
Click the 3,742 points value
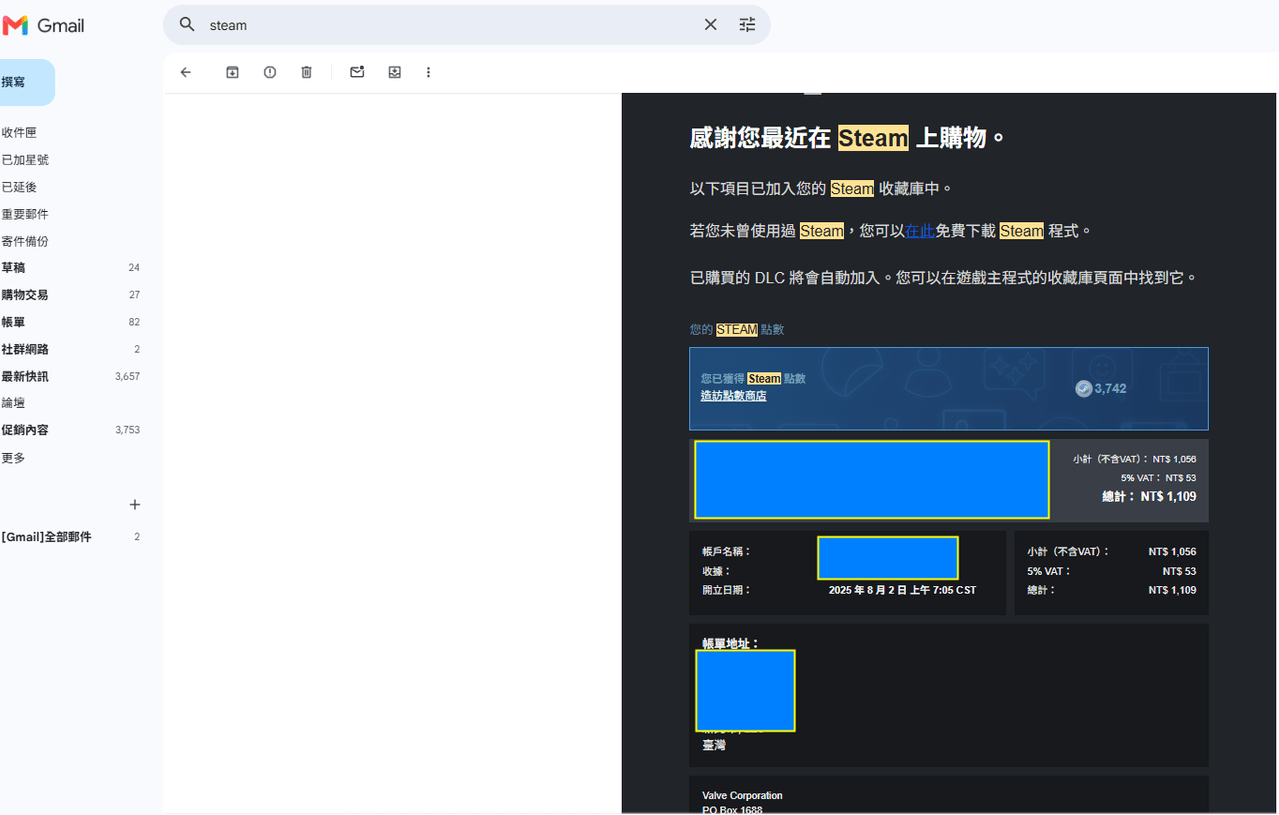coord(1110,389)
